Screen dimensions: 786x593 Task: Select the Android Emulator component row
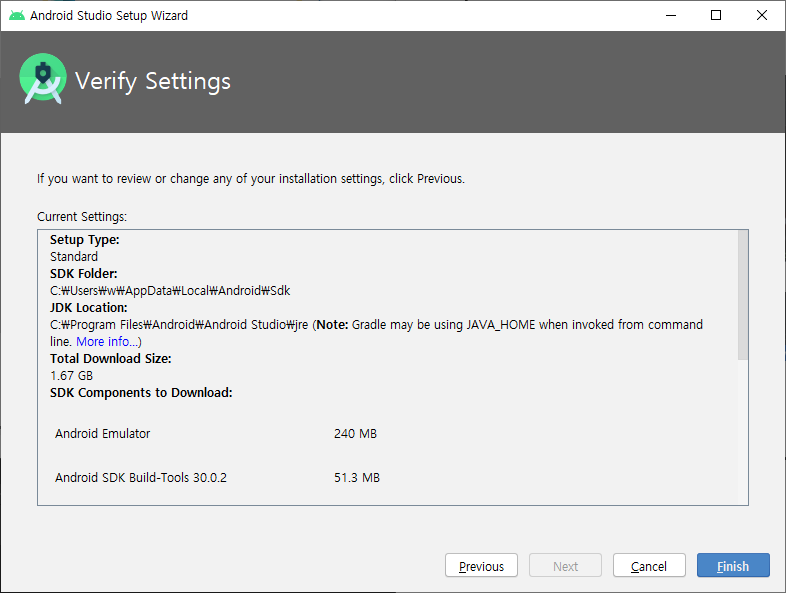click(216, 434)
